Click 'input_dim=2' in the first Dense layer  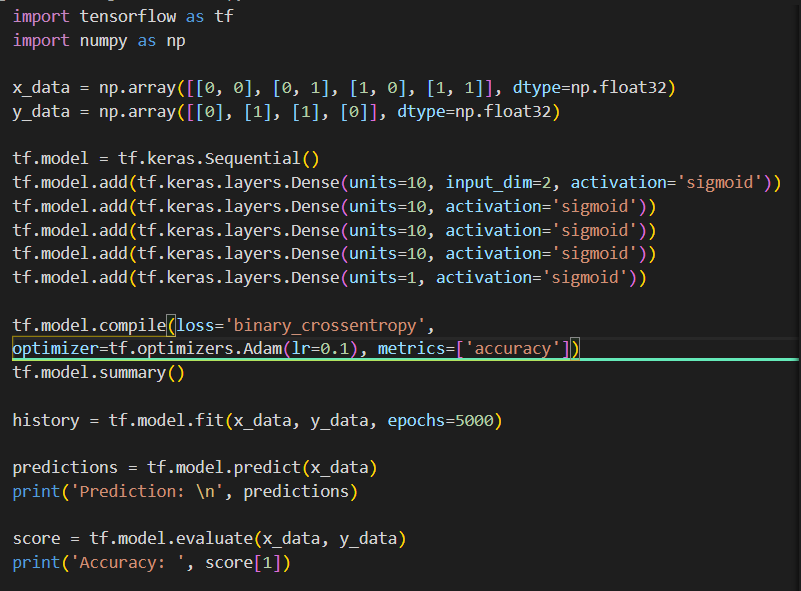coord(500,182)
